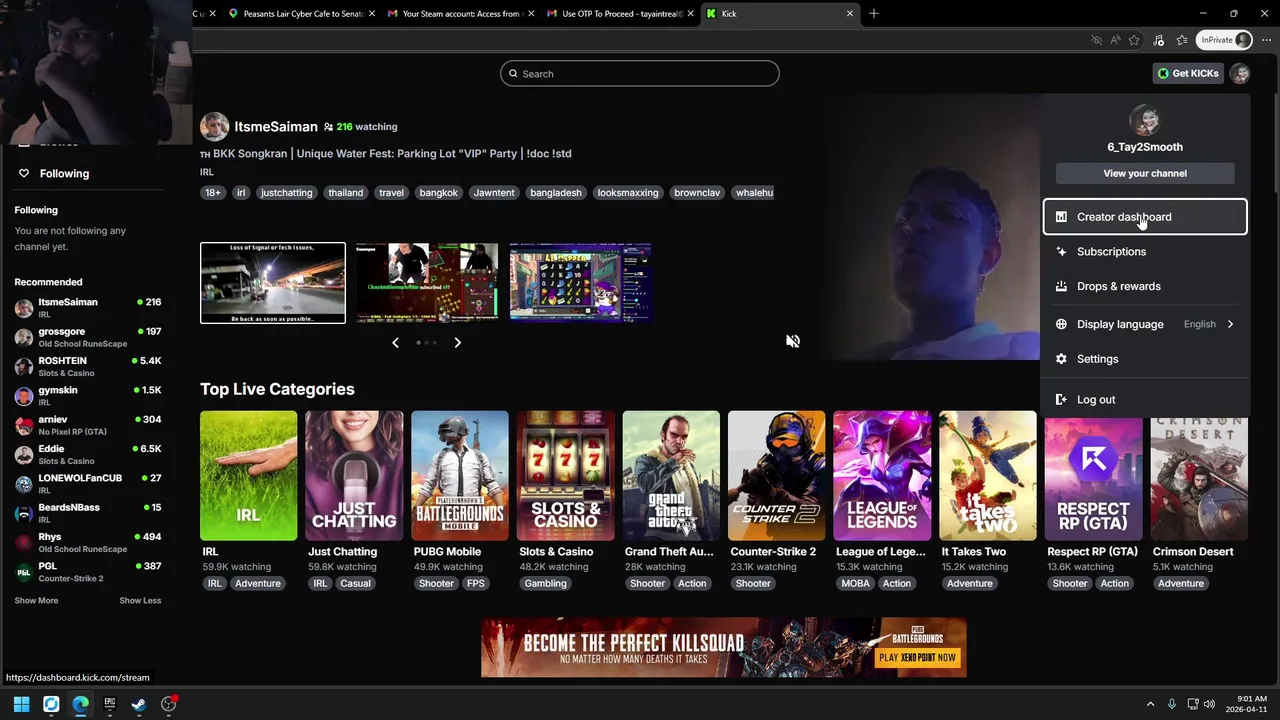Click Log out in the account menu
Image resolution: width=1280 pixels, height=720 pixels.
pyautogui.click(x=1145, y=400)
